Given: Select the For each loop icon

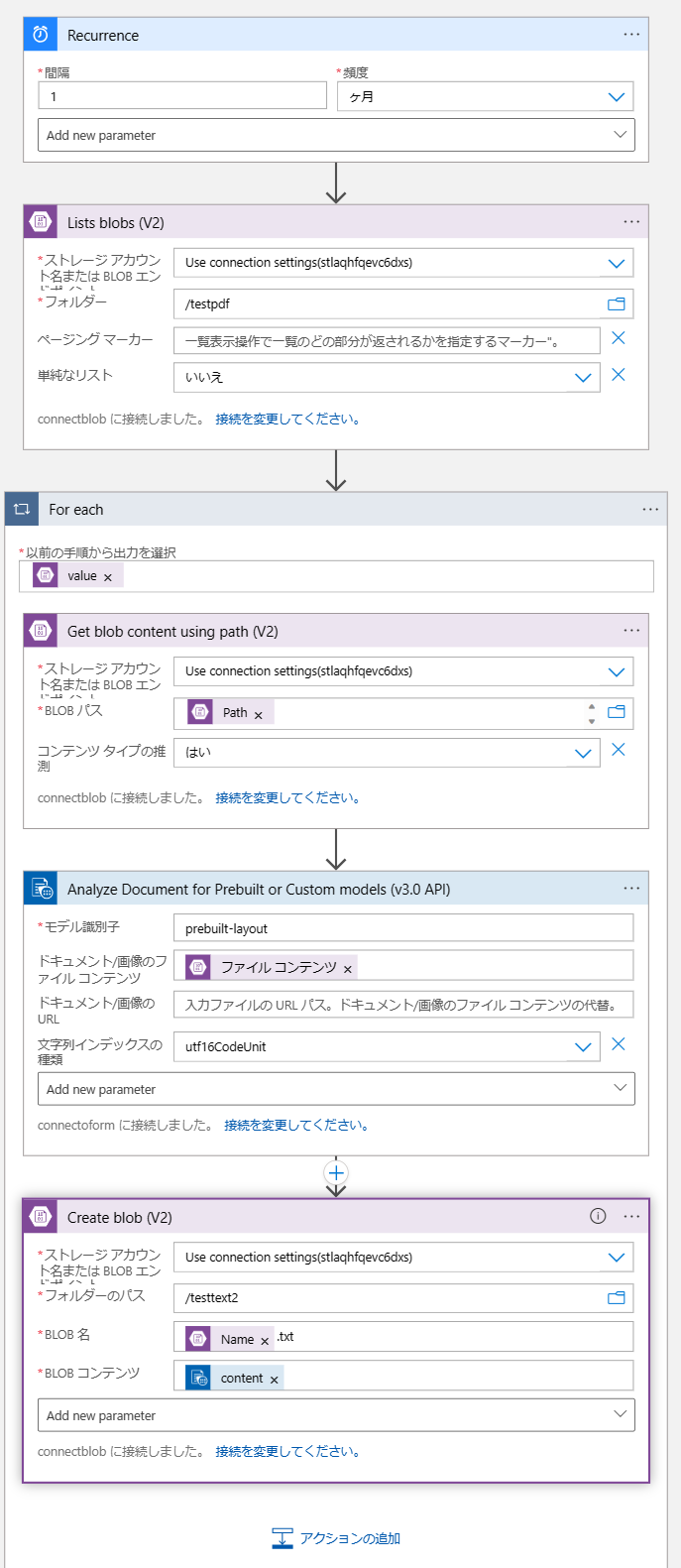Looking at the screenshot, I should [20, 509].
